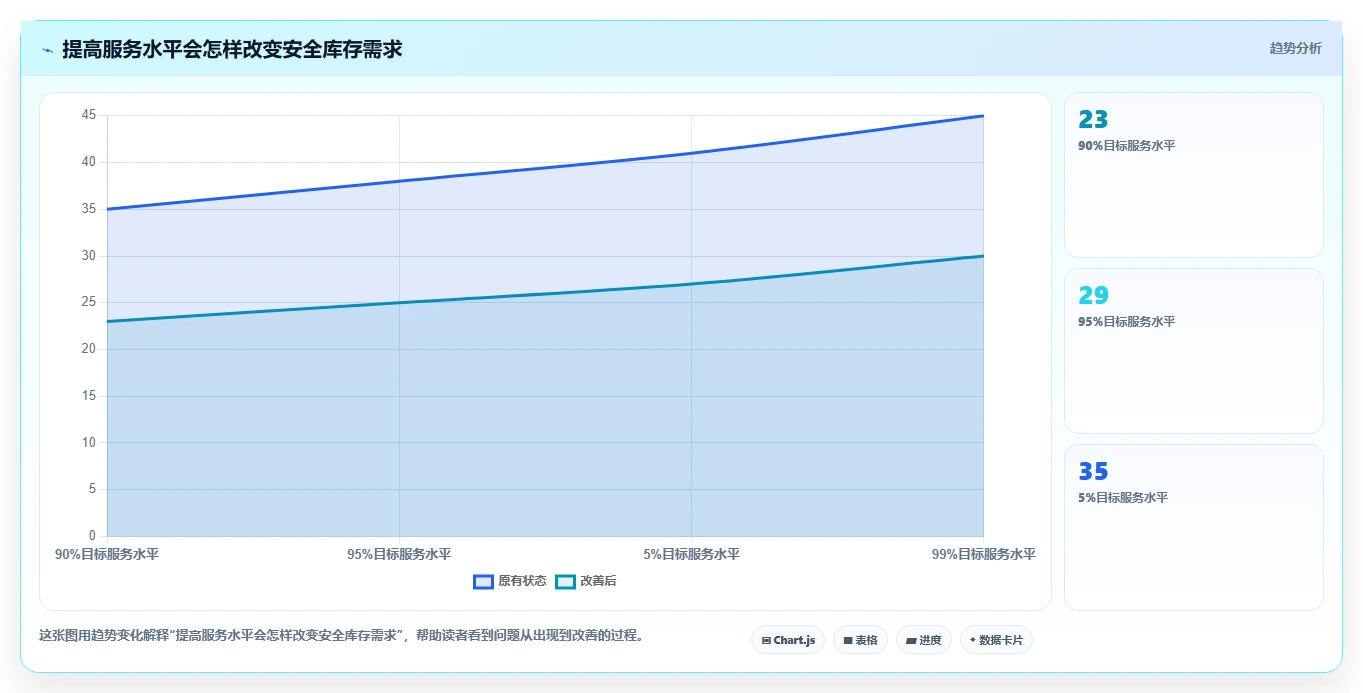Click the chart description sentence below the chart

[x=342, y=635]
